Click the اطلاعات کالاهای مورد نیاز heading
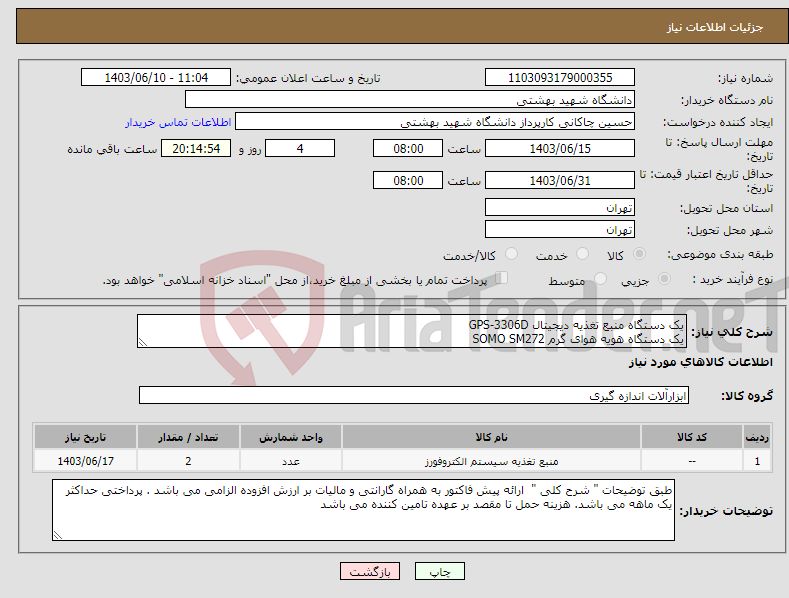 point(700,362)
